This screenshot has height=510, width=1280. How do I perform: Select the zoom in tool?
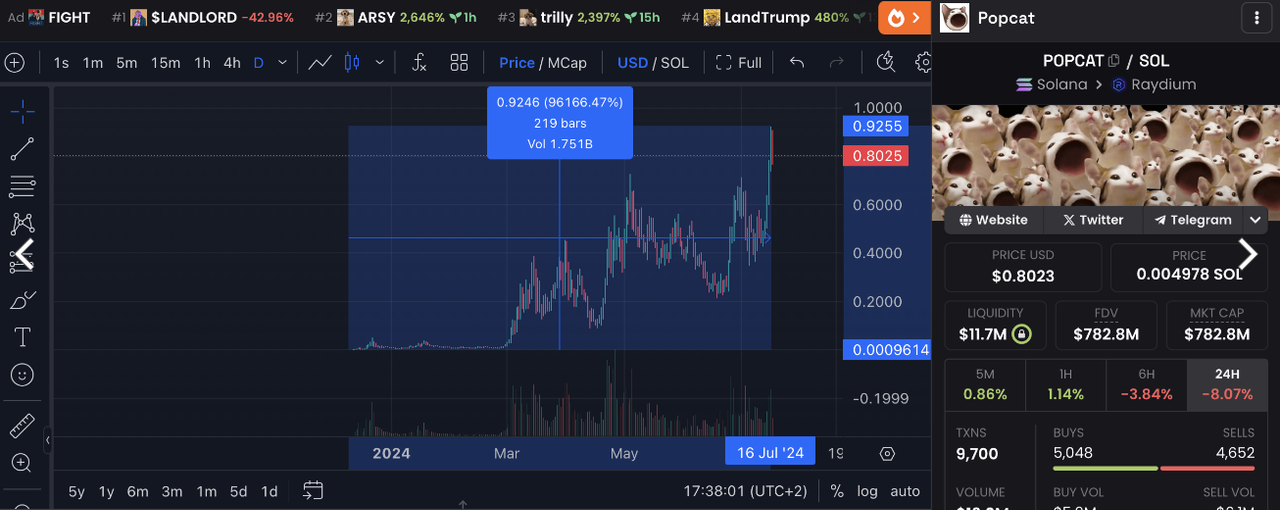click(22, 463)
